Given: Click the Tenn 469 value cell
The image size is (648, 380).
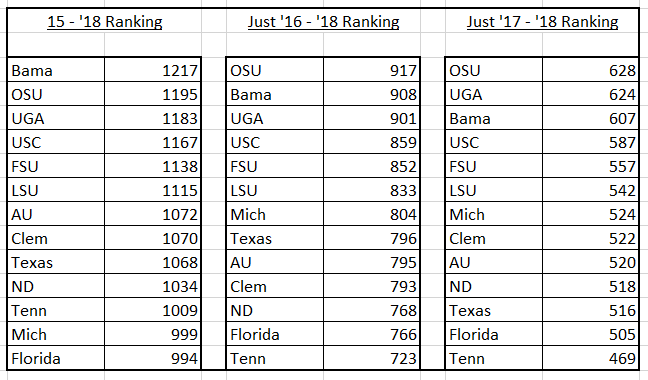Looking at the screenshot, I should click(x=591, y=358).
